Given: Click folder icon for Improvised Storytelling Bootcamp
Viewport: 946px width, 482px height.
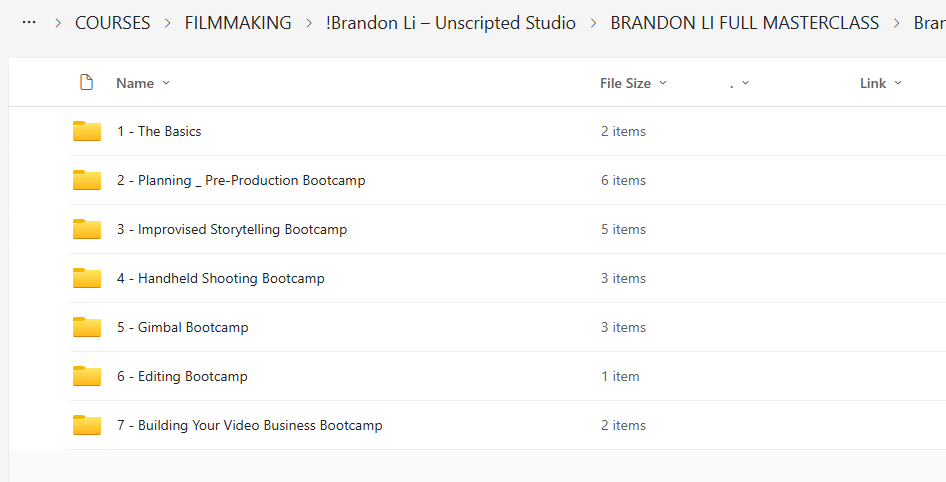Looking at the screenshot, I should [87, 229].
